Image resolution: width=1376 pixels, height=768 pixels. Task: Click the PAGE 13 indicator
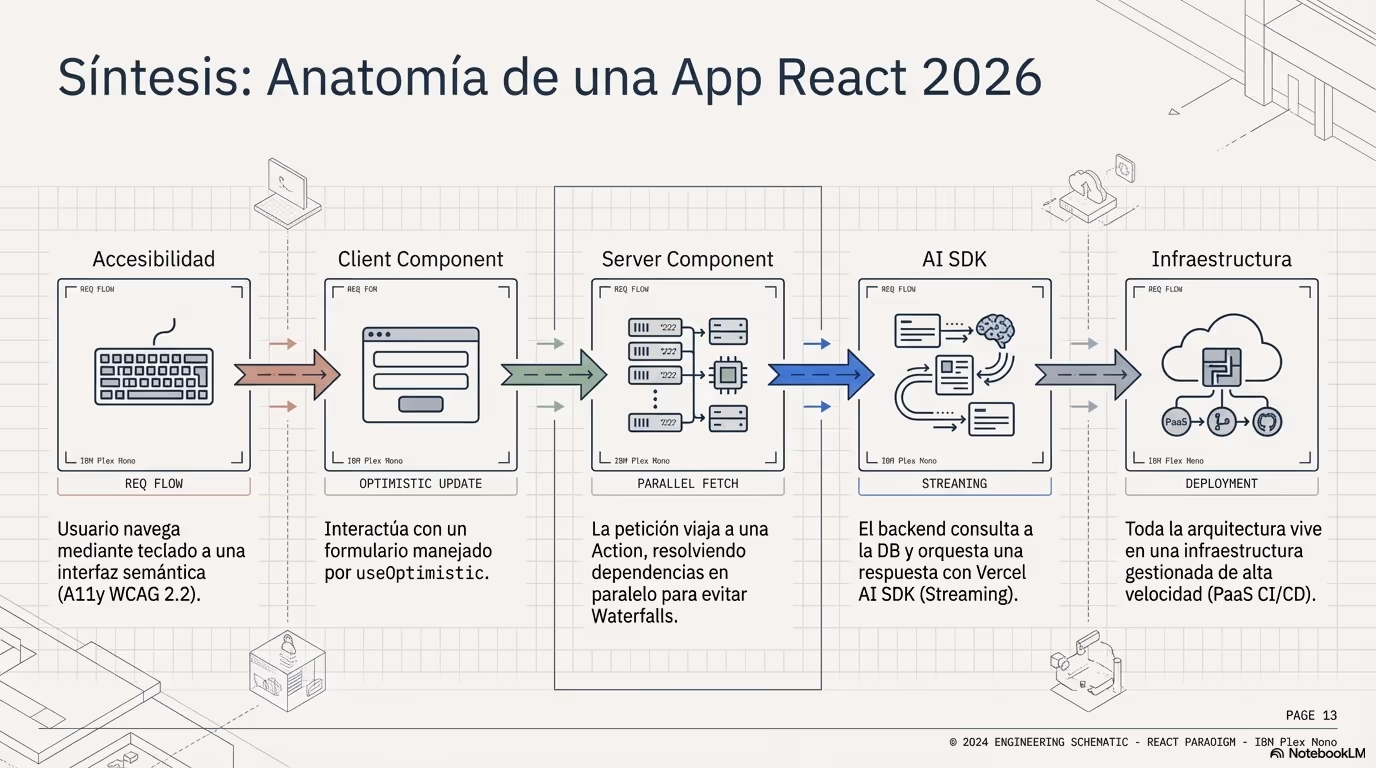tap(1311, 715)
